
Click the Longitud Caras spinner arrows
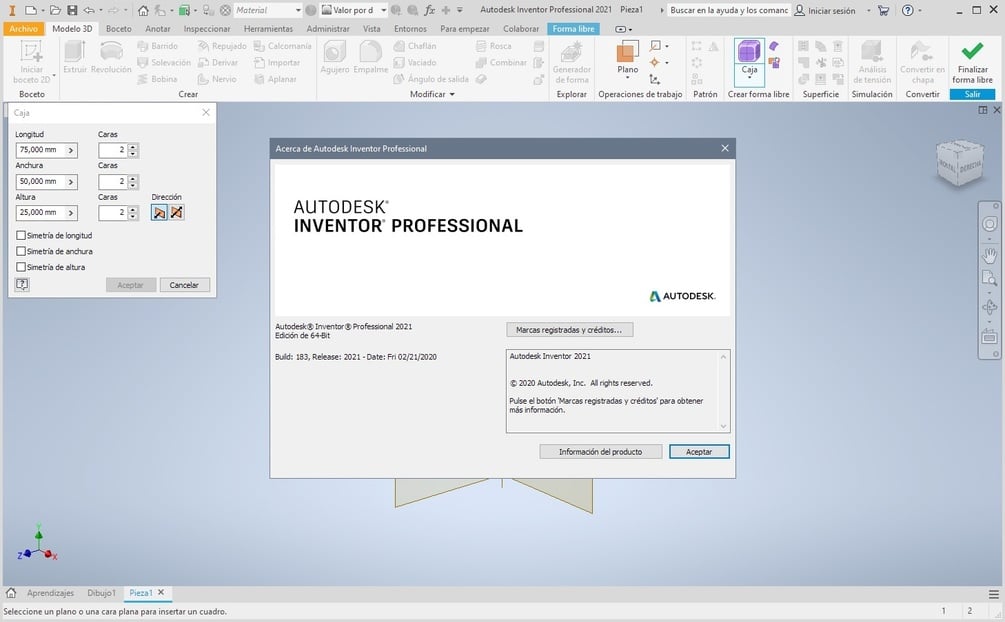(x=133, y=150)
